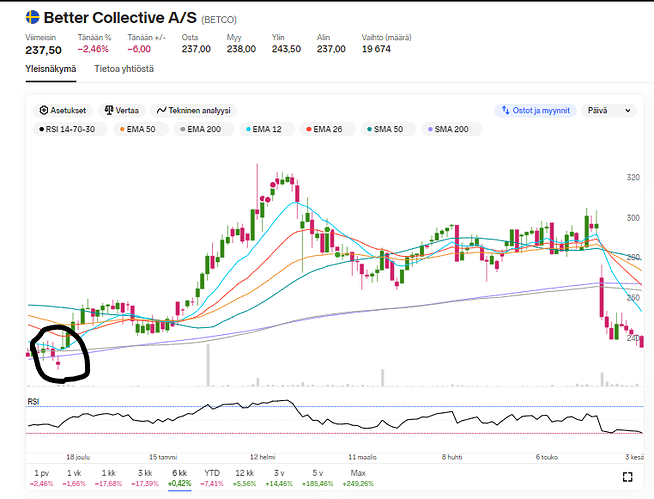Click the 12 helmi date label
Image resolution: width=654 pixels, height=499 pixels.
[263, 457]
